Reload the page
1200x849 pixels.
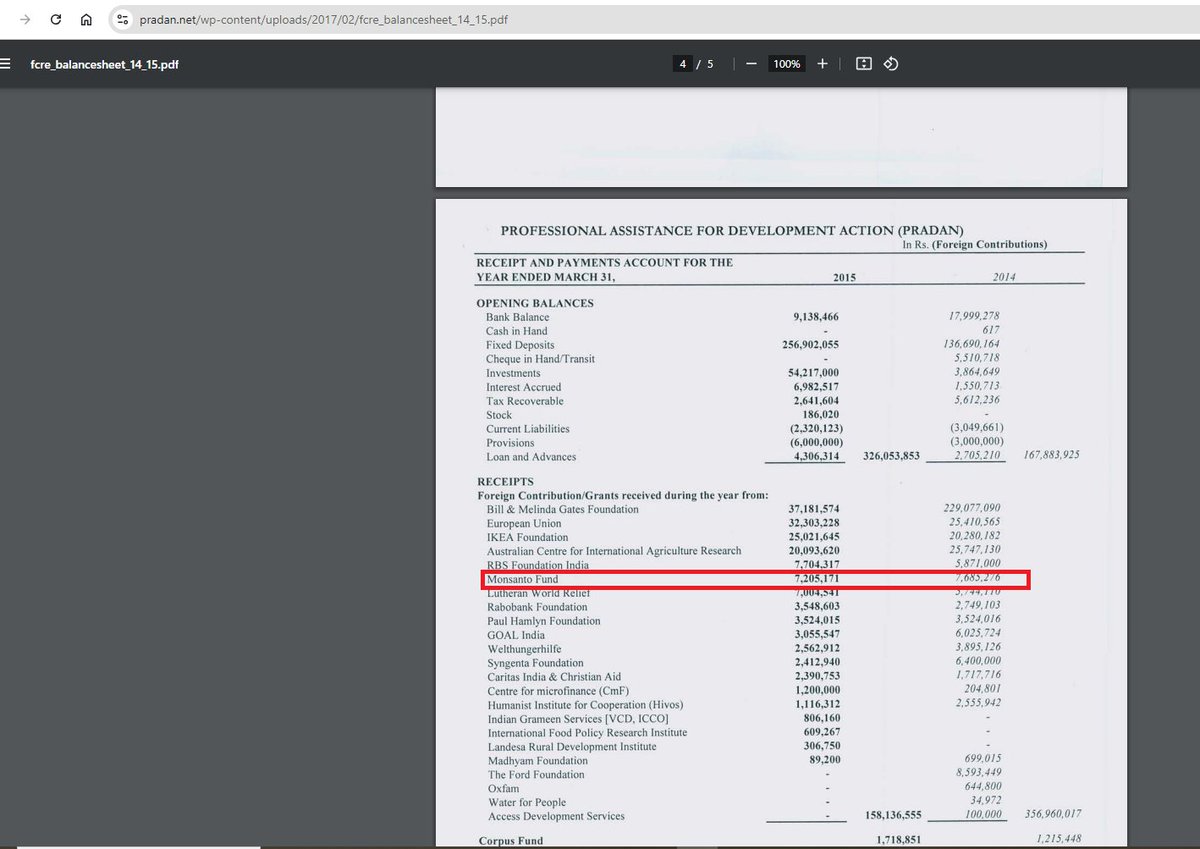click(56, 19)
